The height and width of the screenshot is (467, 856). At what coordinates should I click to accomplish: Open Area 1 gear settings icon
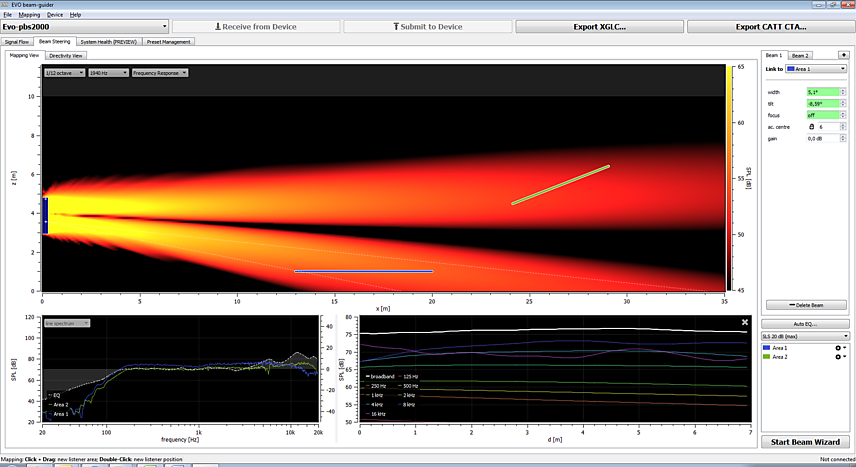838,348
